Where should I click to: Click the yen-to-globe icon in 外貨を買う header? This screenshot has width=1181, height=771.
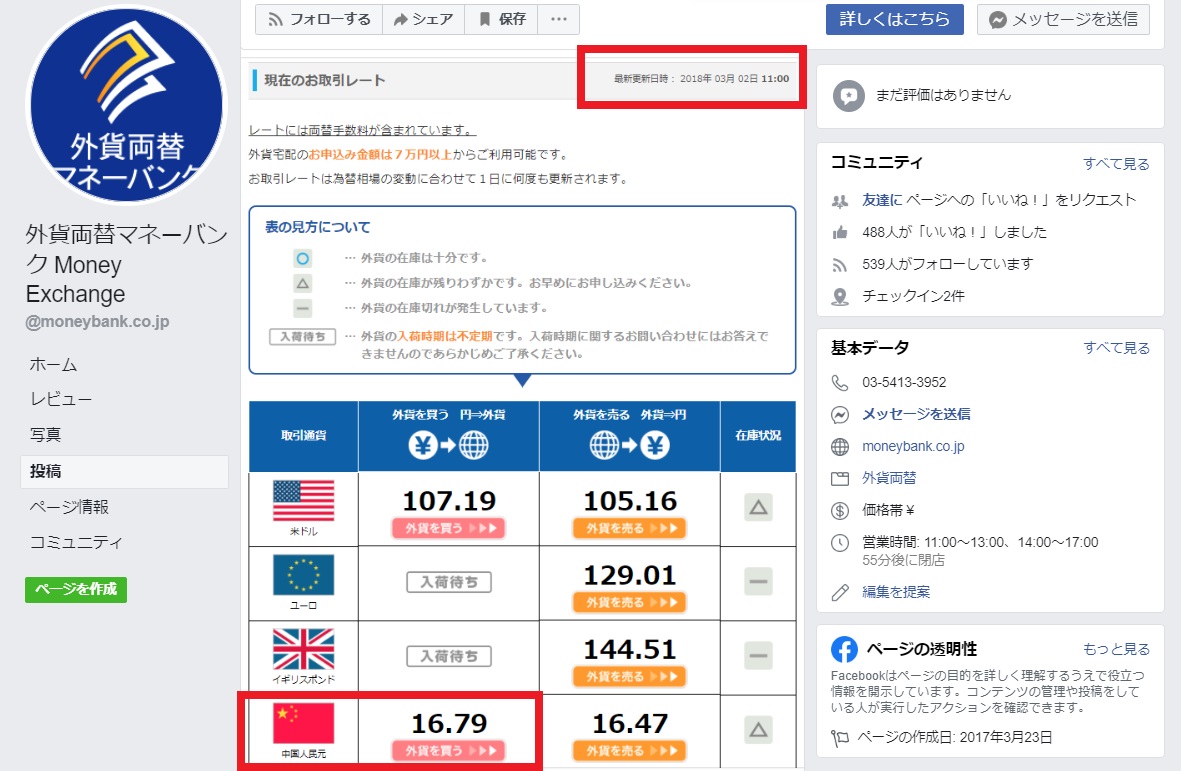(448, 446)
